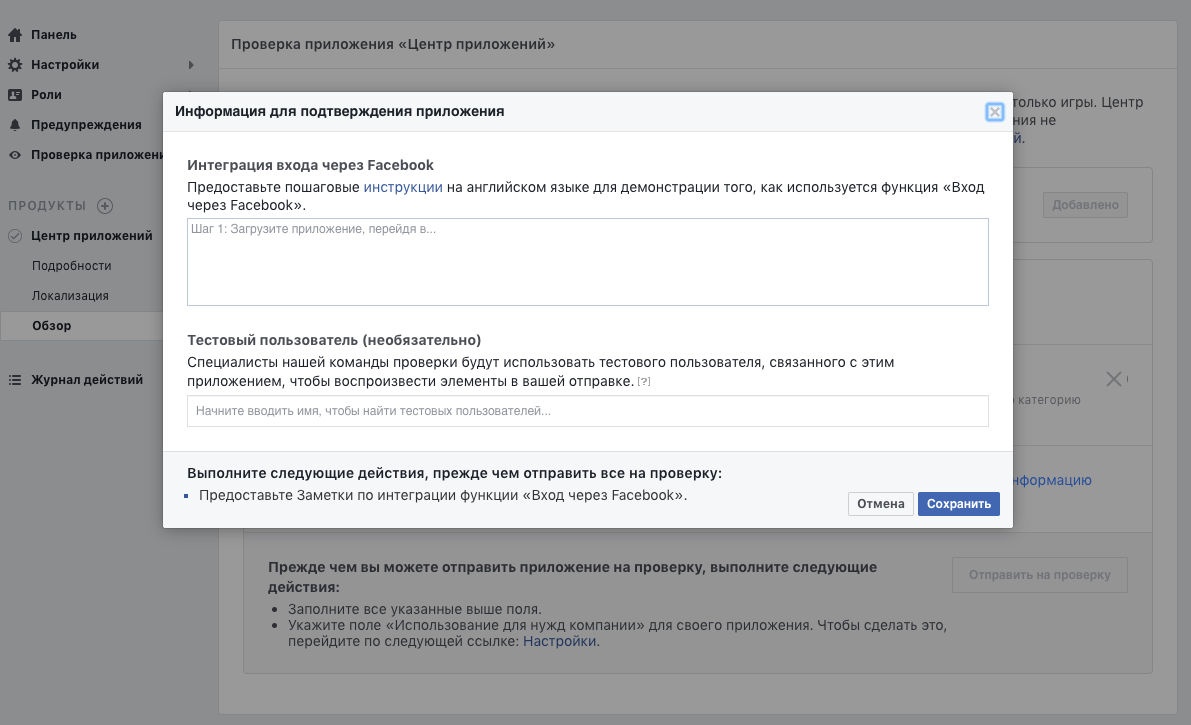Image resolution: width=1191 pixels, height=725 pixels.
Task: Go to the Локализация subsection
Action: tap(70, 296)
